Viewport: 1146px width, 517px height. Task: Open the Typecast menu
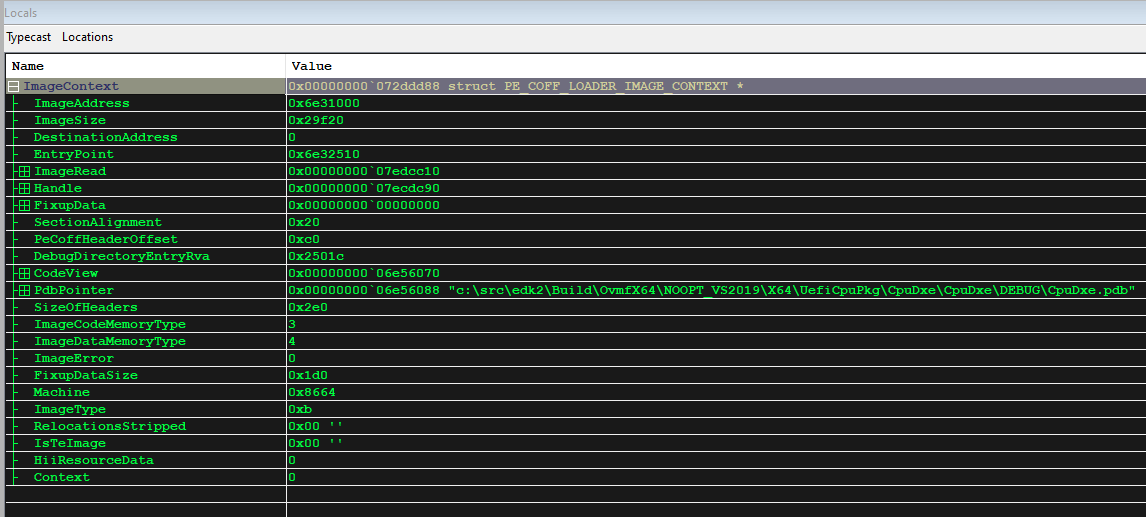(29, 37)
